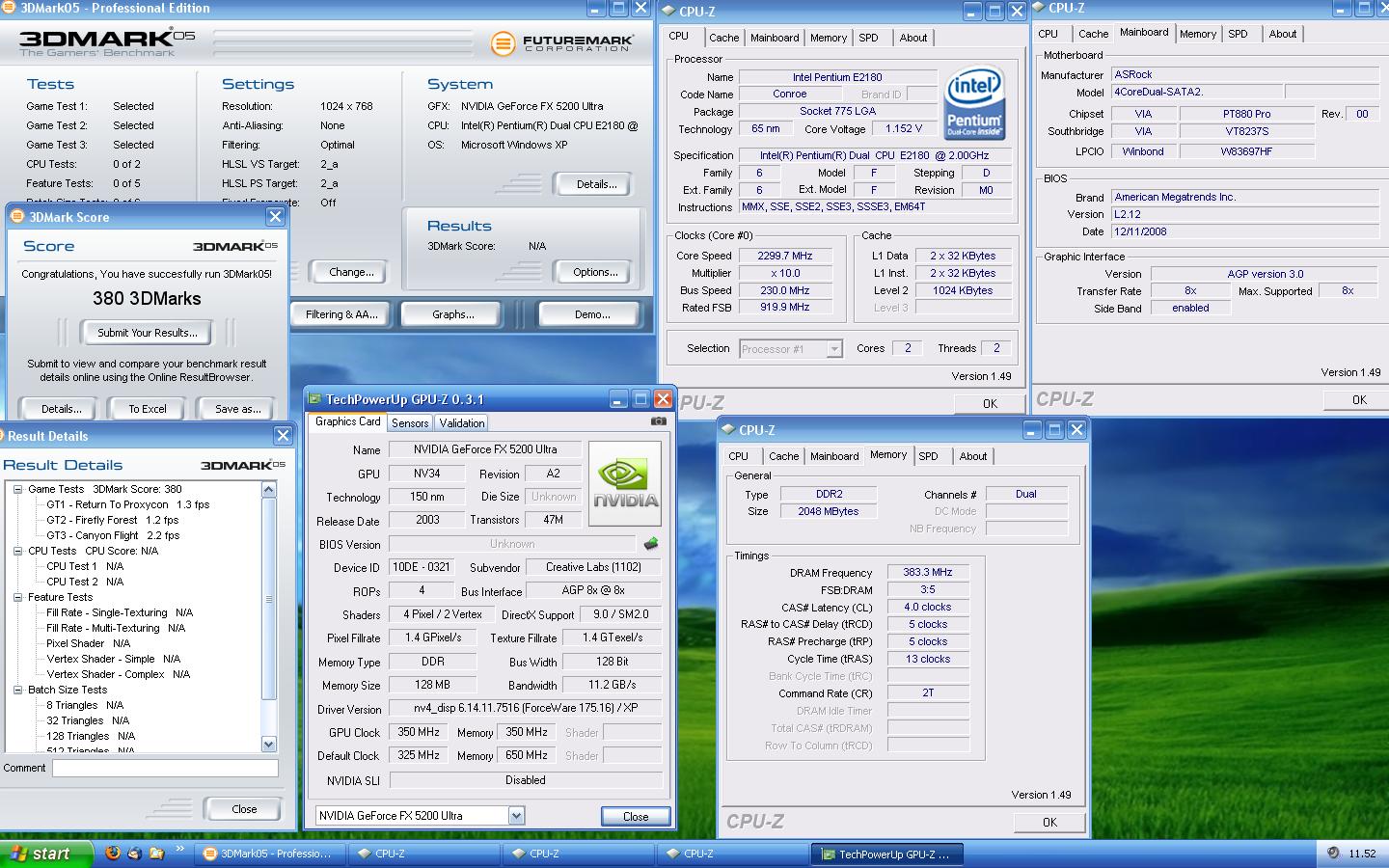Viewport: 1389px width, 868px height.
Task: Collapse the Batch Size Tests tree node
Action: click(x=18, y=690)
